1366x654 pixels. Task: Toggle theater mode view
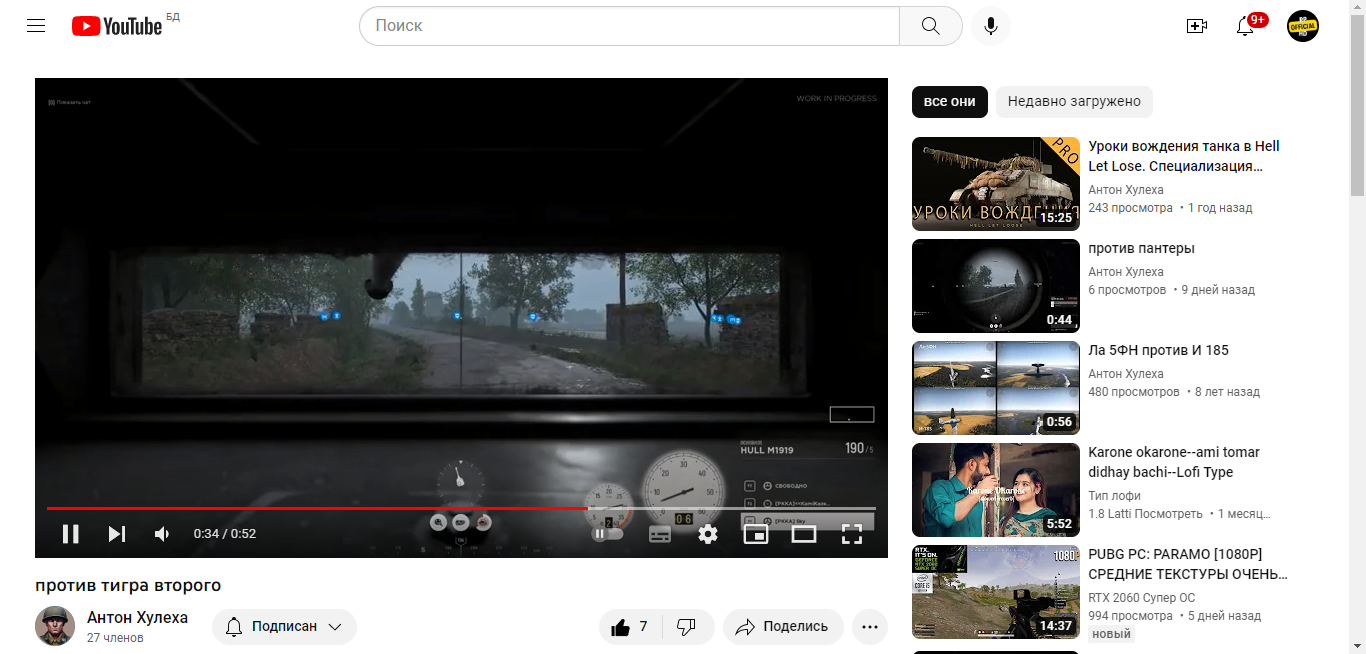click(x=804, y=534)
